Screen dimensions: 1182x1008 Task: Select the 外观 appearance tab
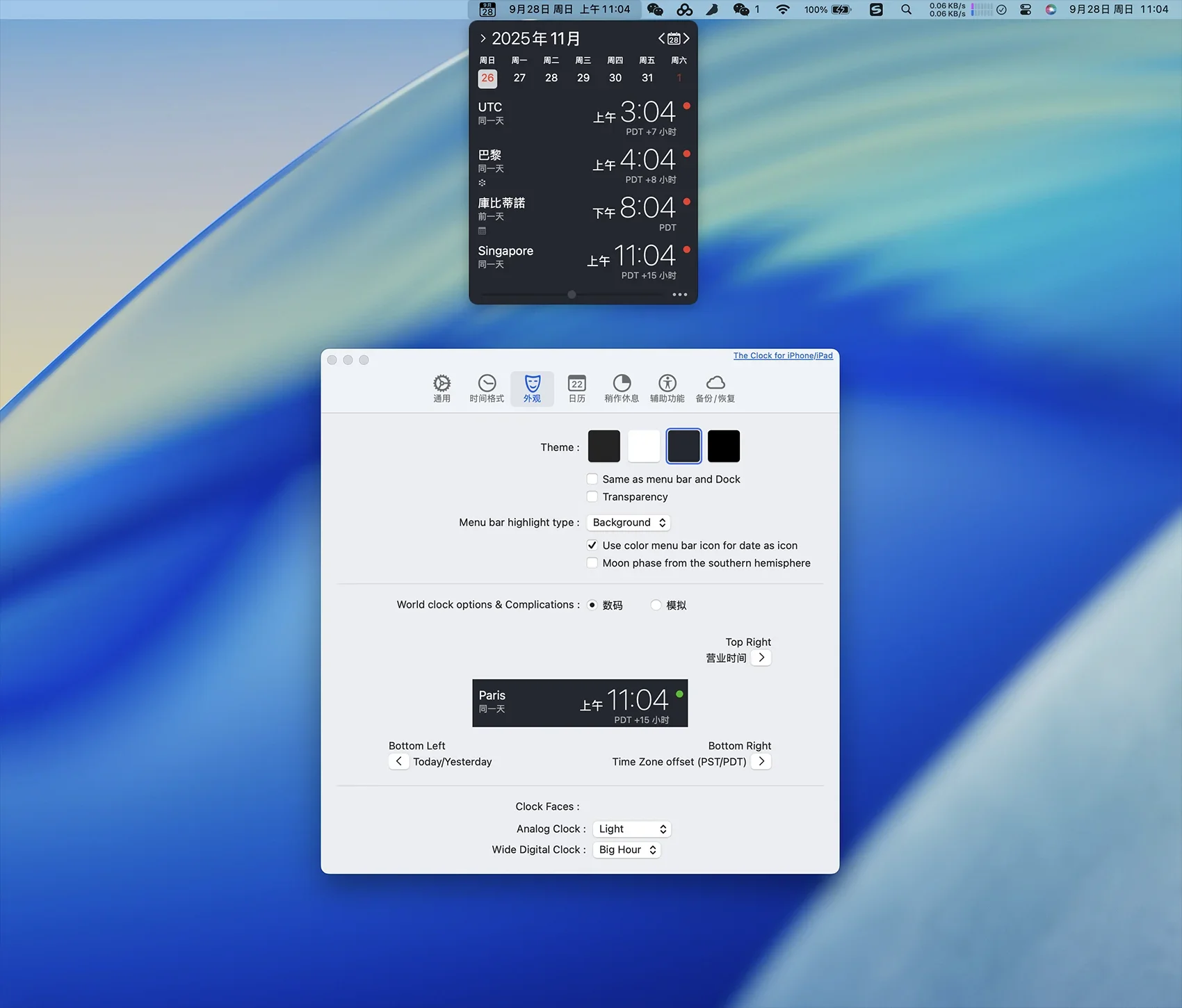click(x=532, y=389)
